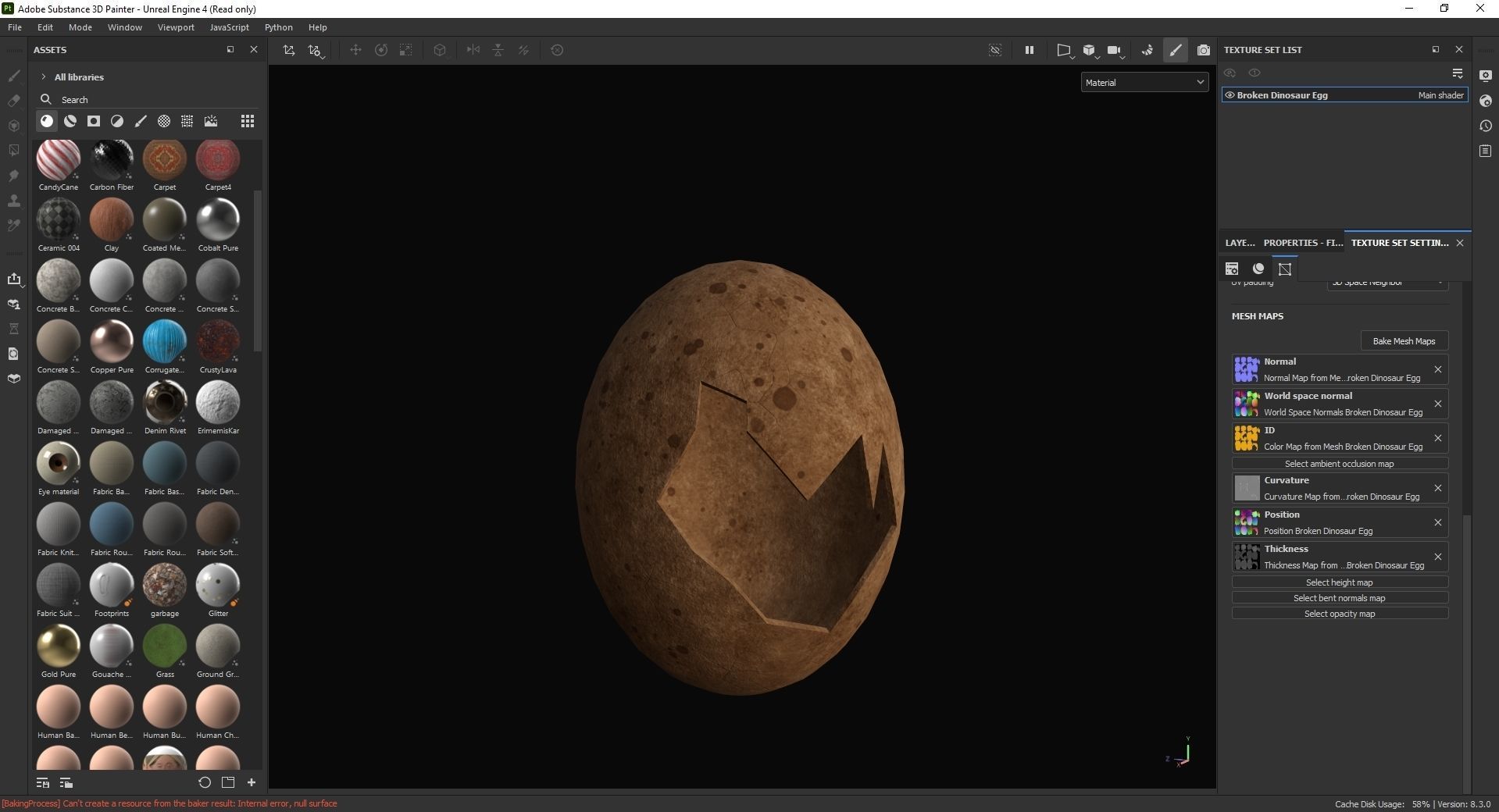Click Select opacity map button

(x=1340, y=614)
